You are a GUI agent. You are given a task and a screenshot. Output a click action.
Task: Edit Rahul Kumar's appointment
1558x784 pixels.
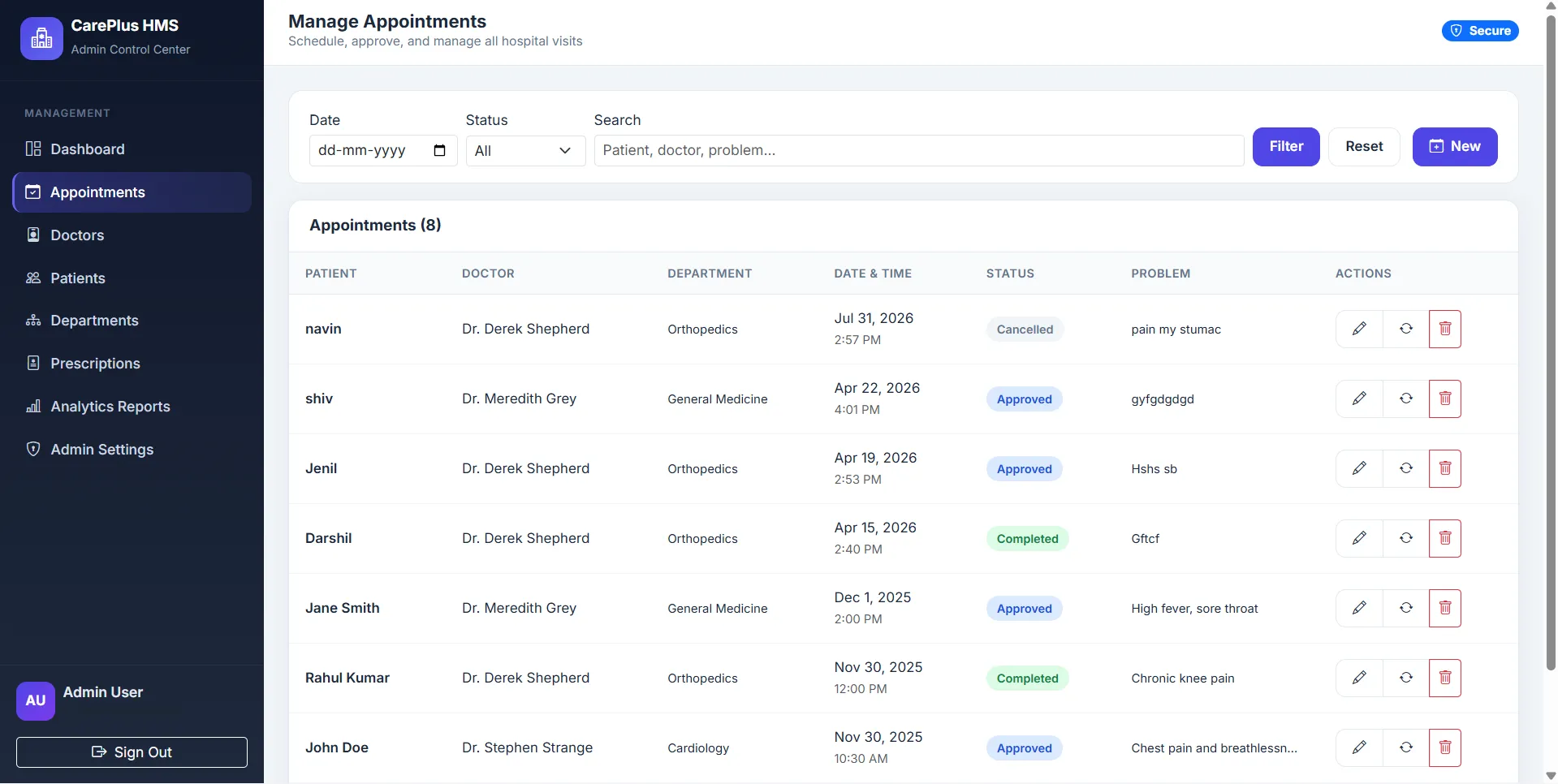pyautogui.click(x=1359, y=678)
